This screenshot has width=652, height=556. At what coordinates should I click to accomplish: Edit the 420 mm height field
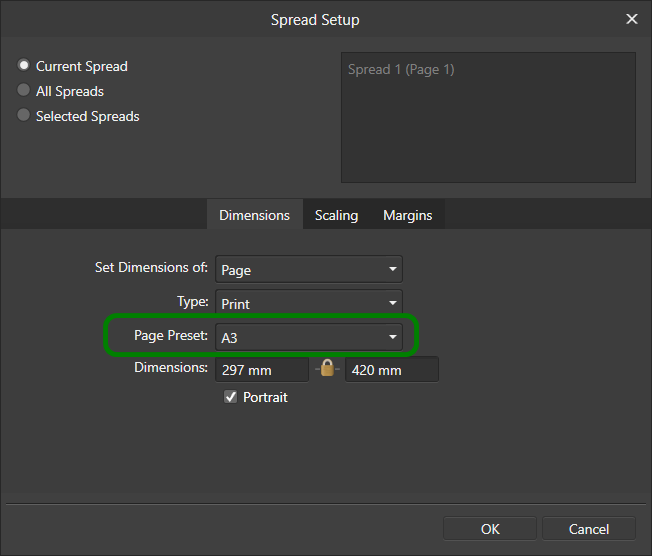392,369
